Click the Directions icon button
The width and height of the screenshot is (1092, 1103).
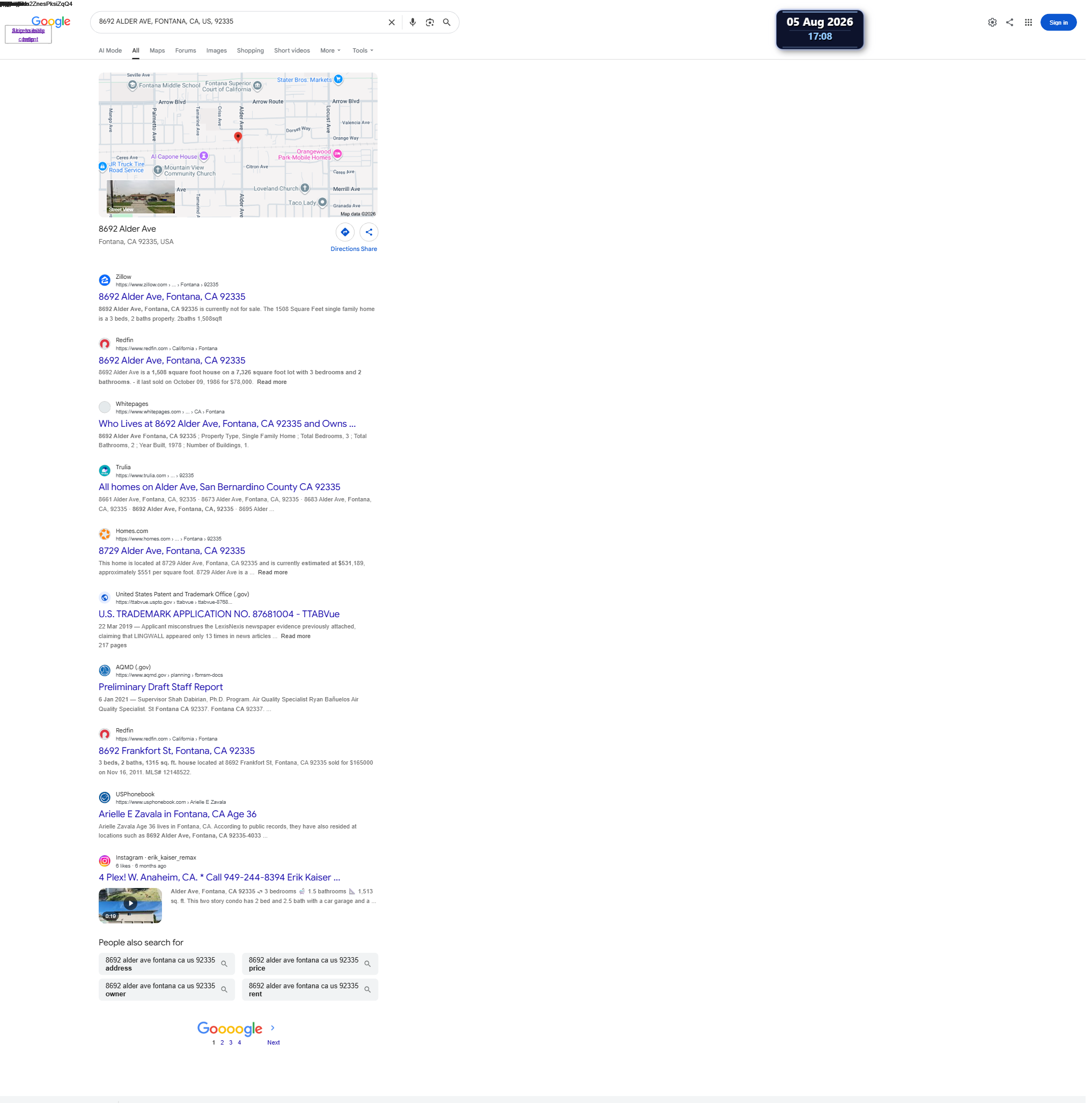pos(345,232)
